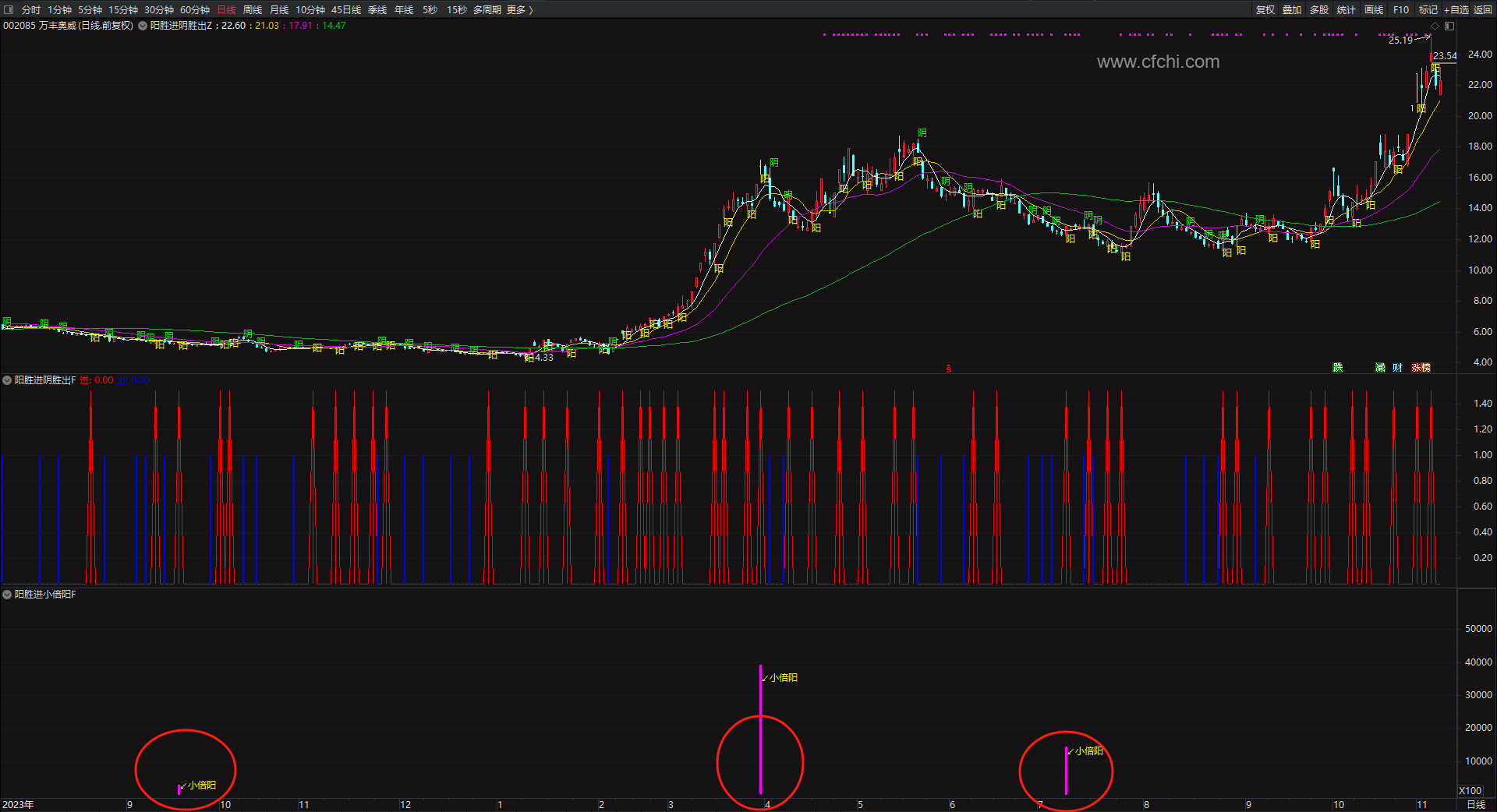Click the 标记 mark button
Image resolution: width=1497 pixels, height=812 pixels.
click(x=1428, y=9)
